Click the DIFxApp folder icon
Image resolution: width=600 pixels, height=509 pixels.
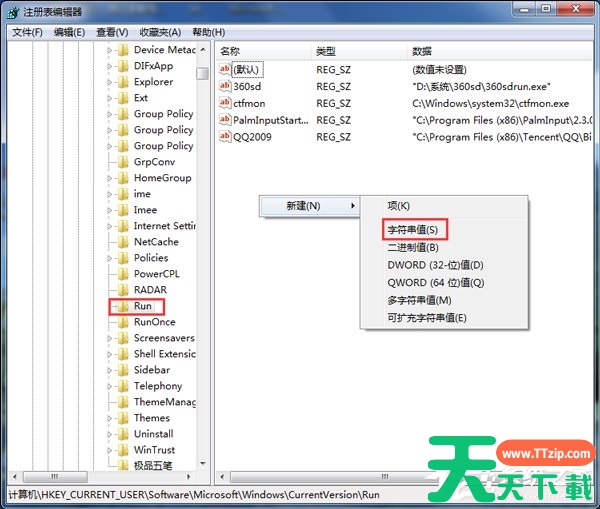(123, 66)
